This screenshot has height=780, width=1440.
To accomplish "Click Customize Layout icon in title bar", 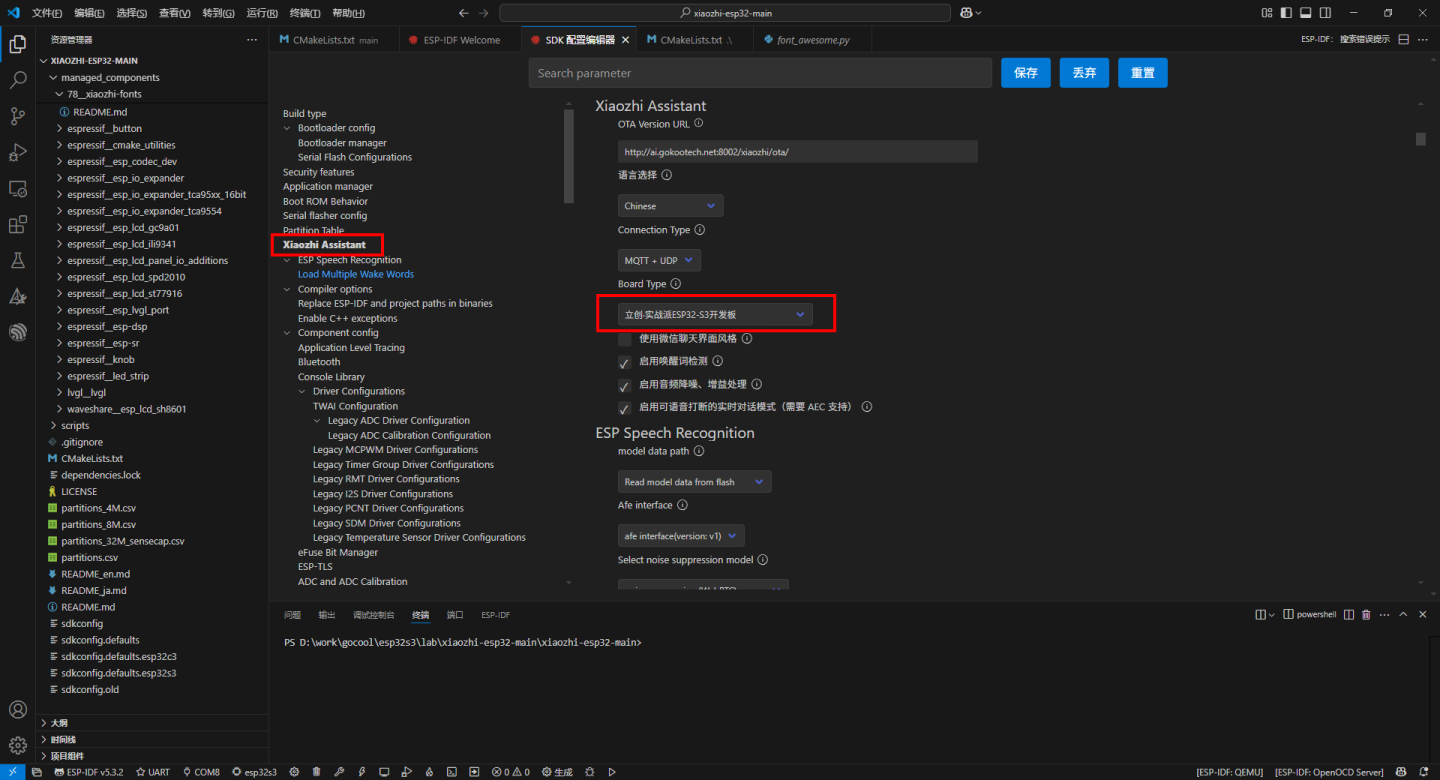I will tap(1267, 13).
